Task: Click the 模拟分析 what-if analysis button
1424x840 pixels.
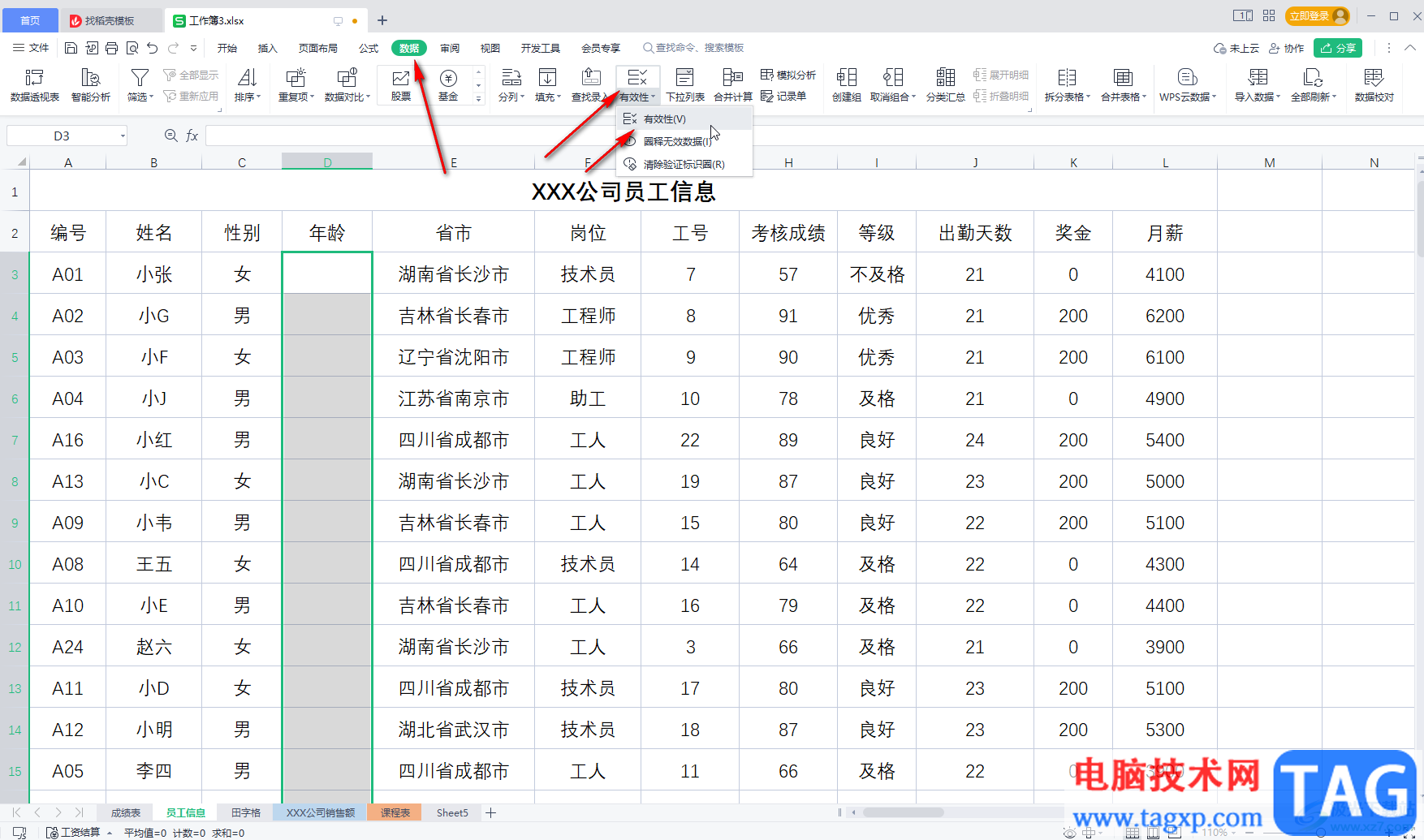Action: click(788, 75)
